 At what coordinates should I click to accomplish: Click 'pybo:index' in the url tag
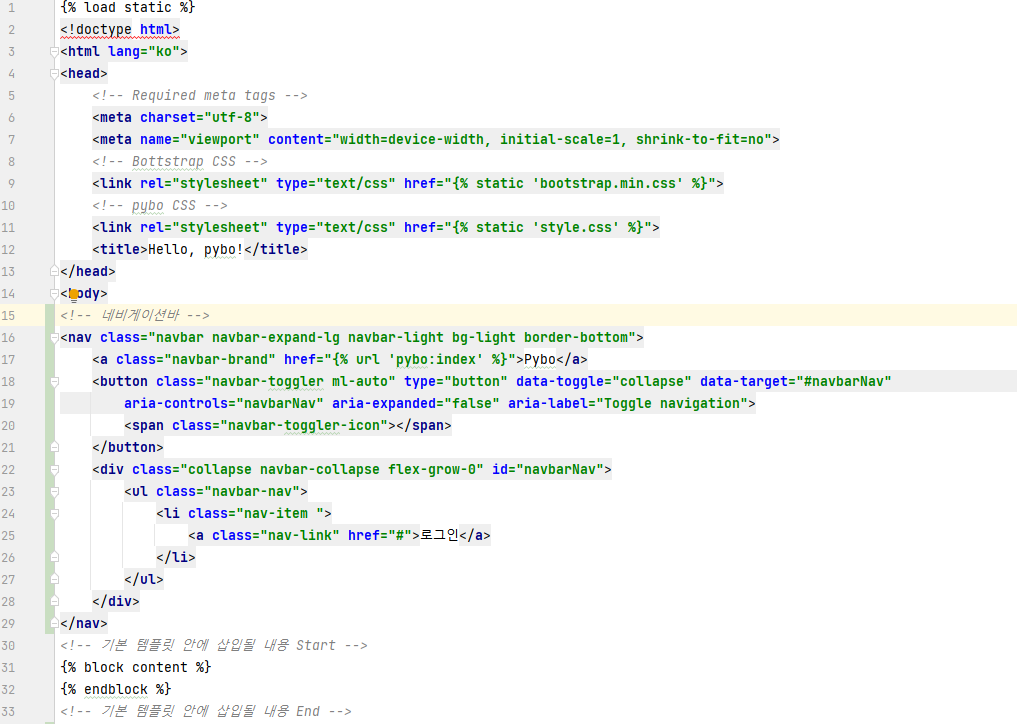(436, 359)
